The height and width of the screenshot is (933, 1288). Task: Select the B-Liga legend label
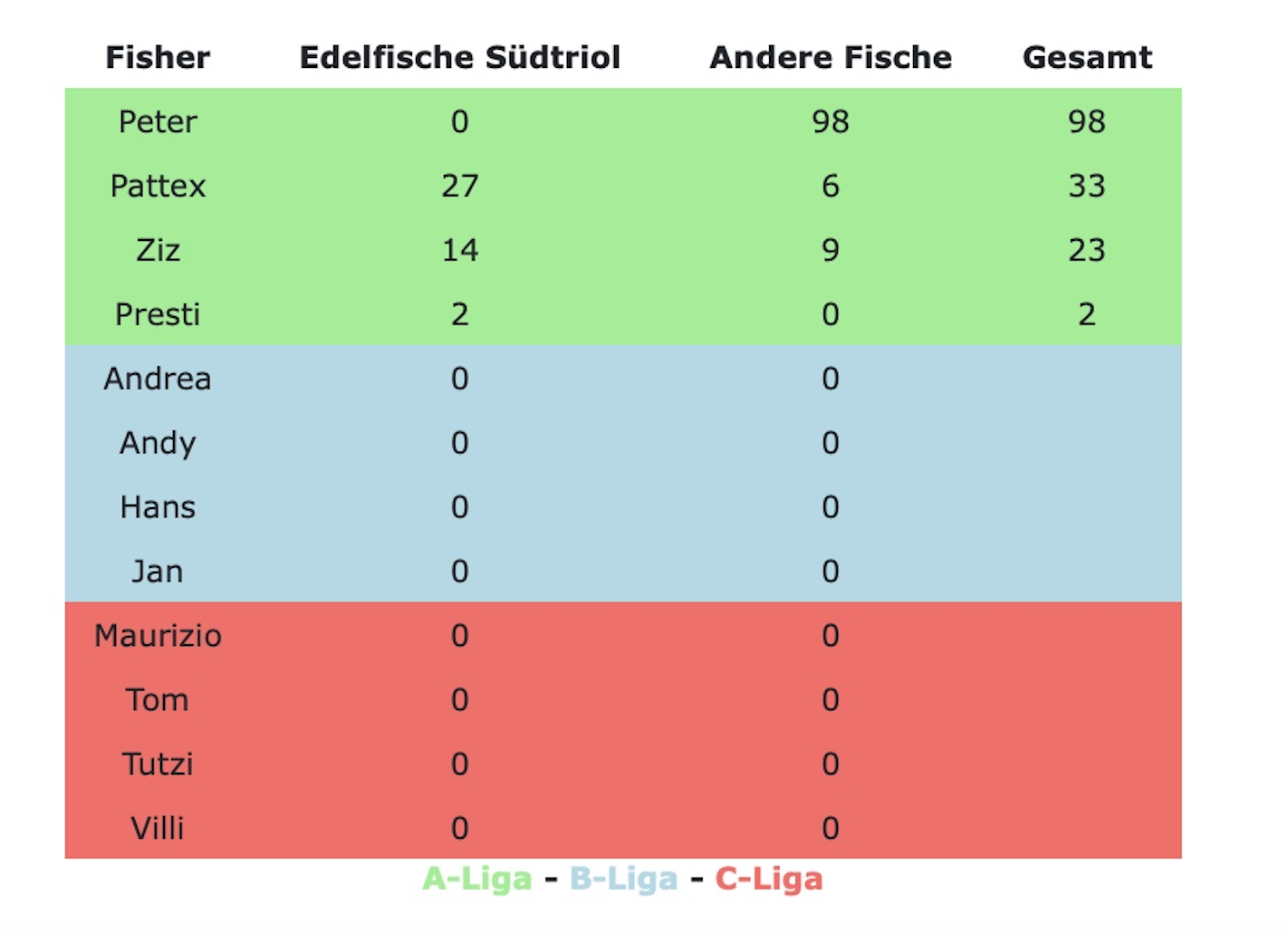click(x=623, y=879)
